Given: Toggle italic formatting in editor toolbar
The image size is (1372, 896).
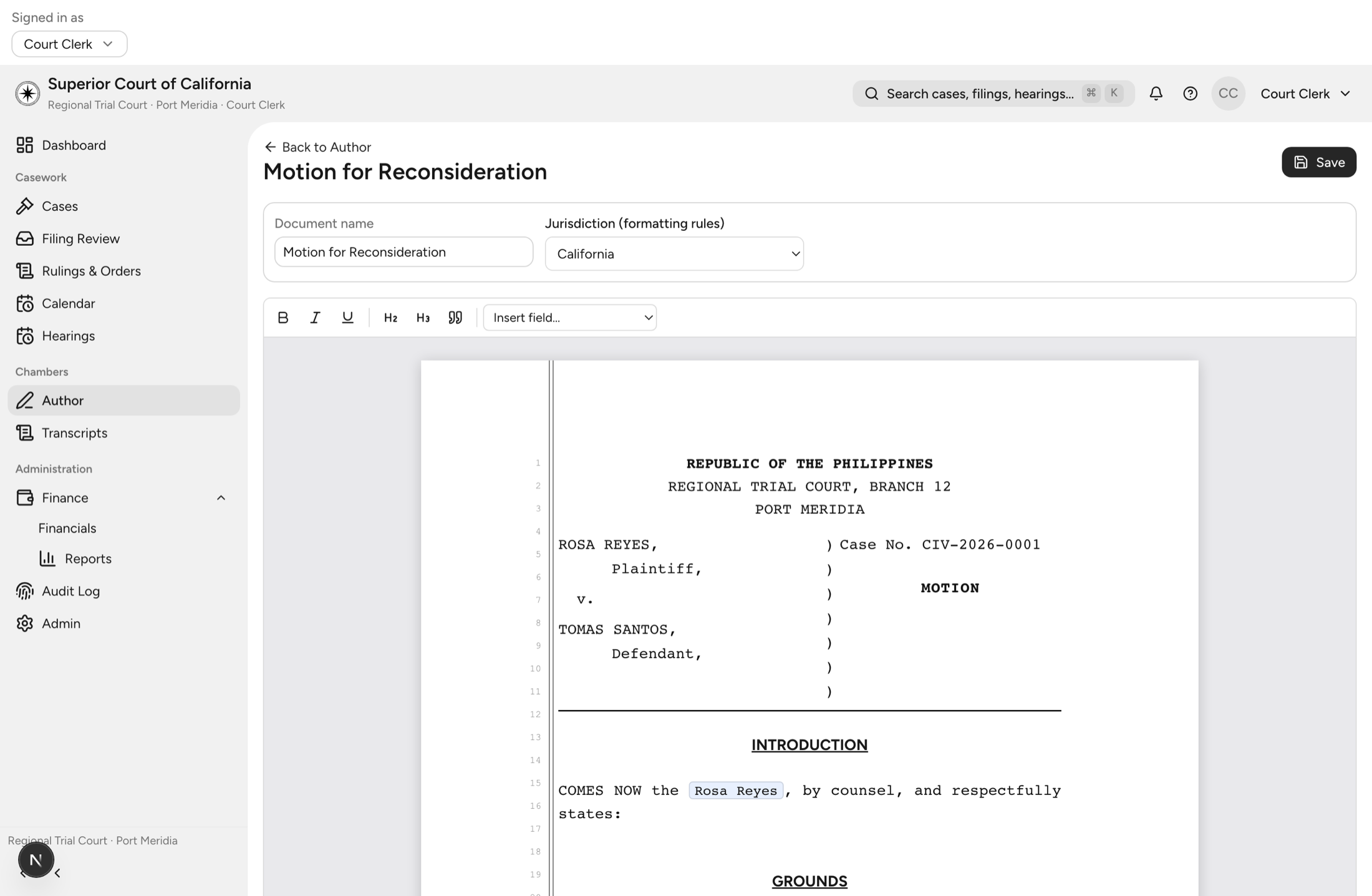Looking at the screenshot, I should (315, 318).
